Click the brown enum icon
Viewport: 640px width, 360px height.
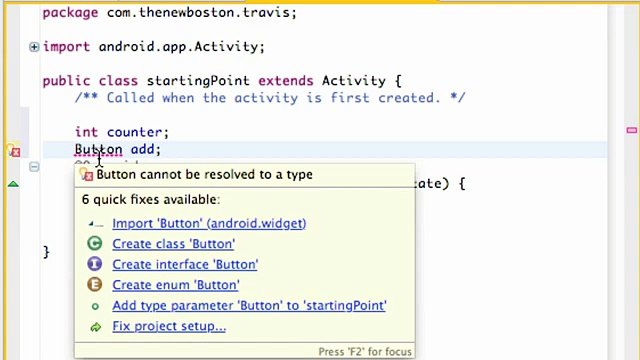click(95, 284)
